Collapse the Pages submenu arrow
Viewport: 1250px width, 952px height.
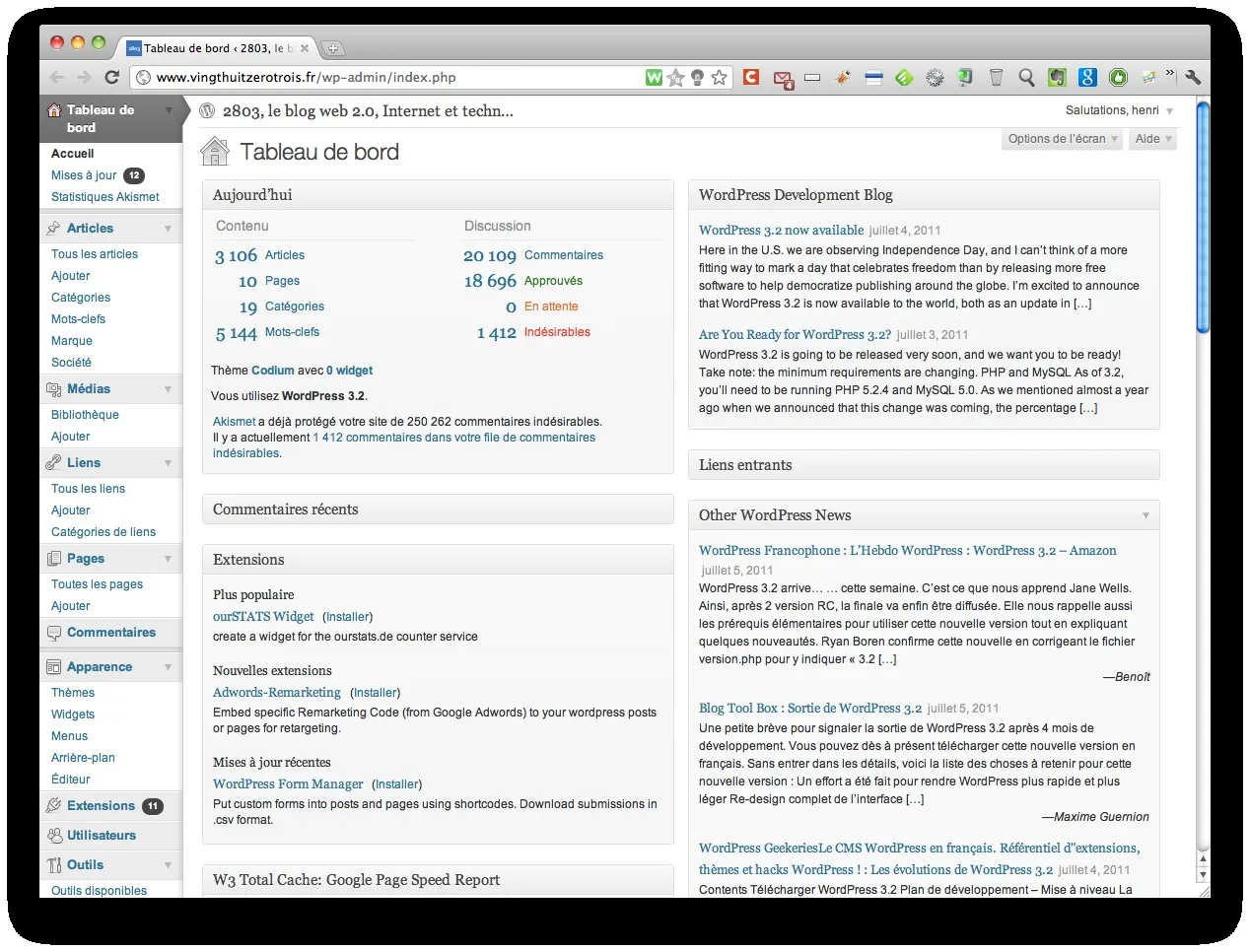coord(169,559)
